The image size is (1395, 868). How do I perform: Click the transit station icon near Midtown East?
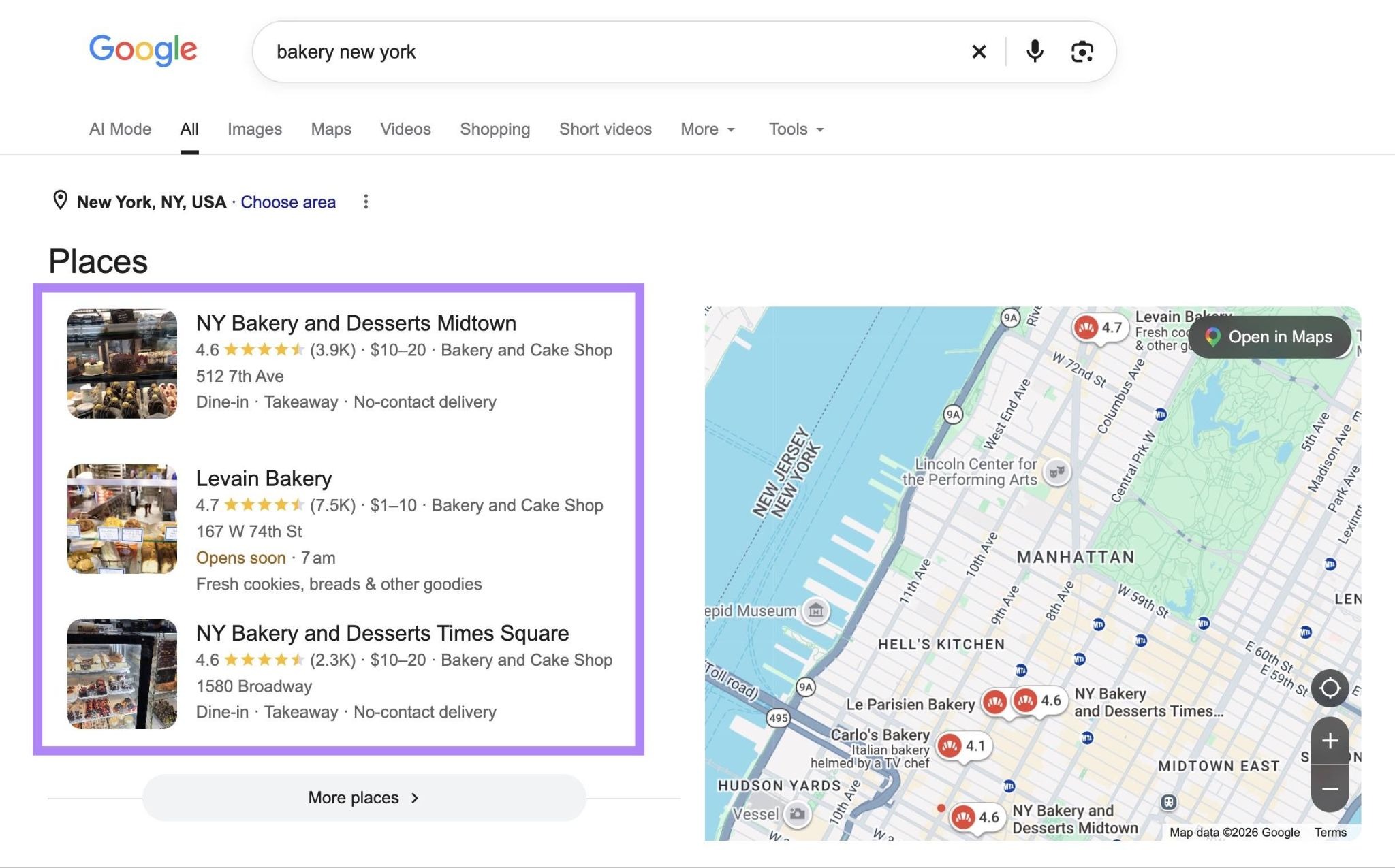[1168, 803]
